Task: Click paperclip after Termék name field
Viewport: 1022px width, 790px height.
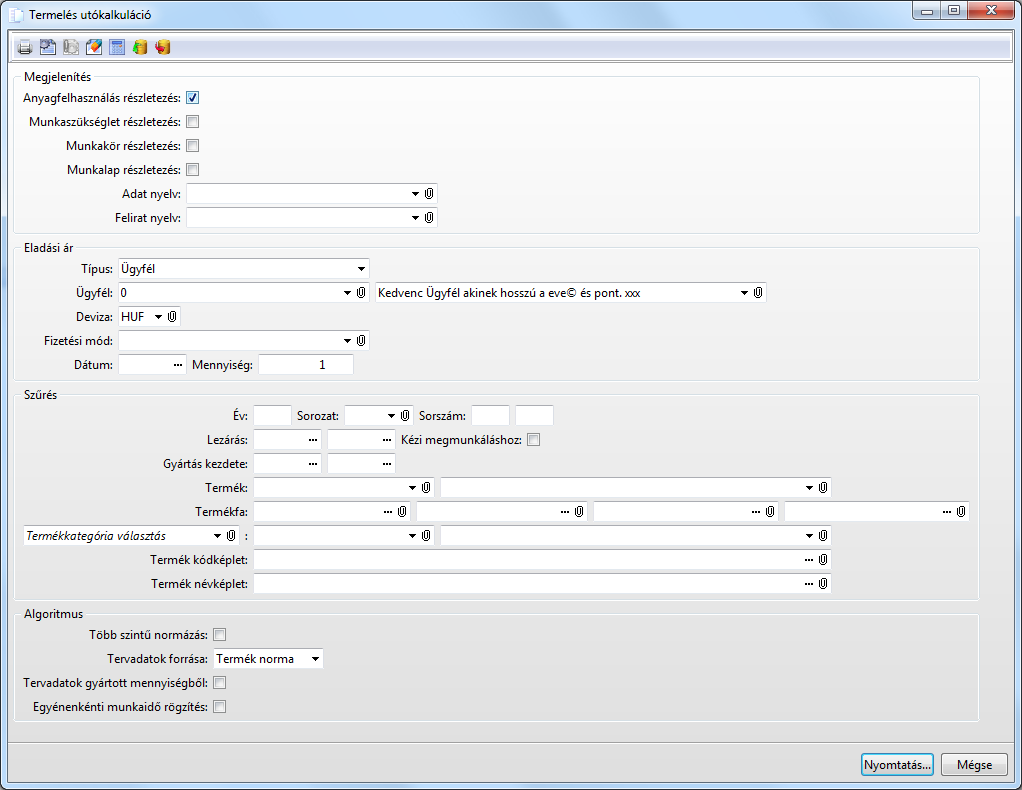Action: coord(823,488)
